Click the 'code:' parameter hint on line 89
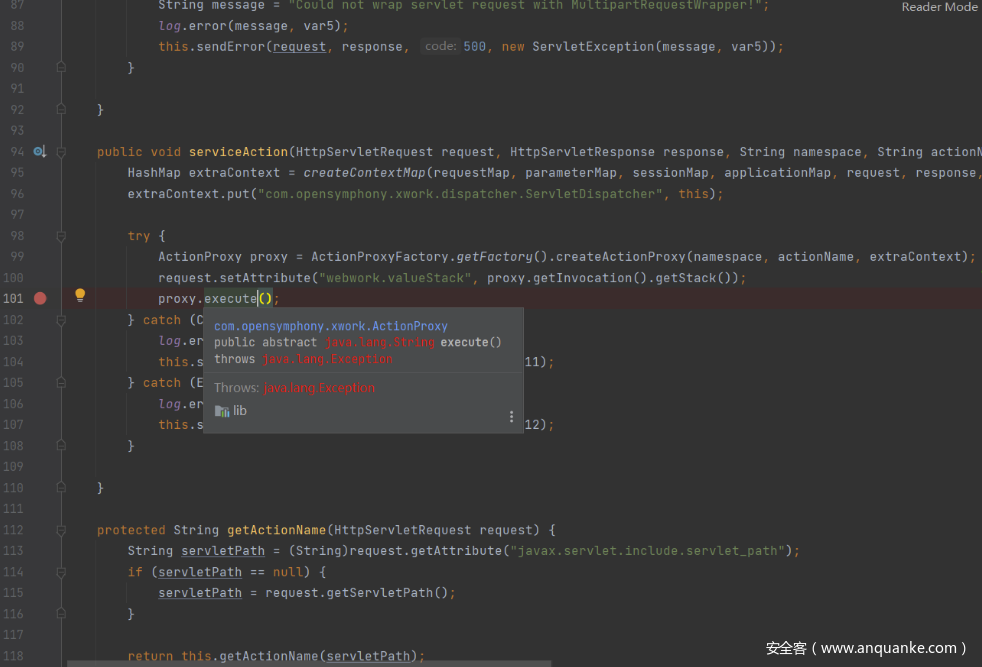 point(440,47)
